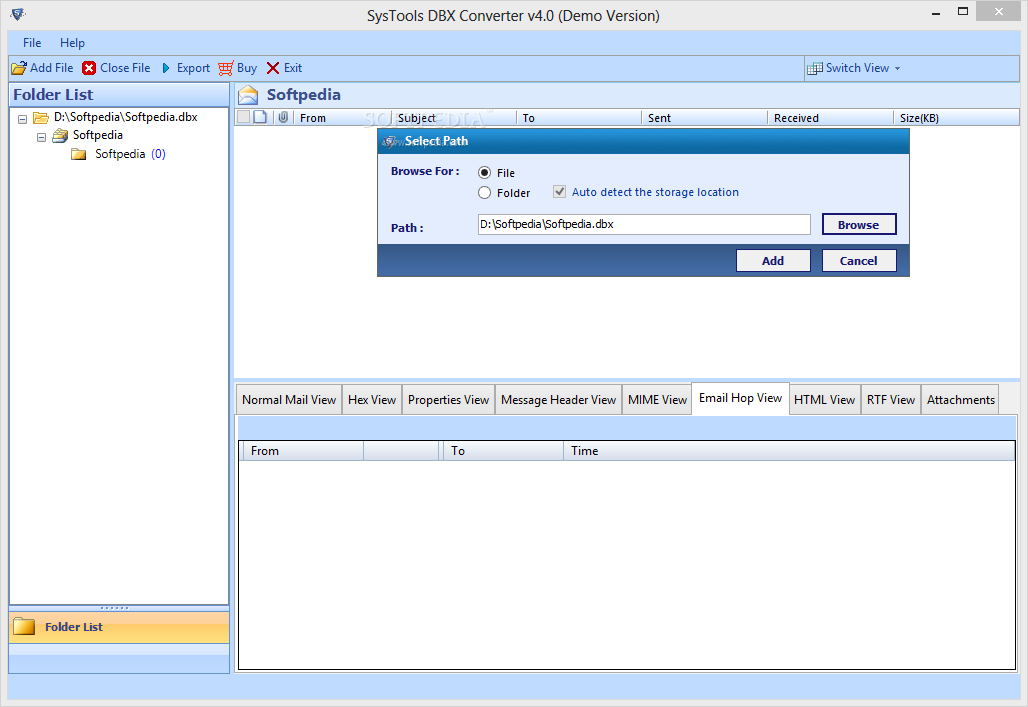Click the attachment paperclip column icon
Viewport: 1028px width, 707px height.
pyautogui.click(x=283, y=117)
